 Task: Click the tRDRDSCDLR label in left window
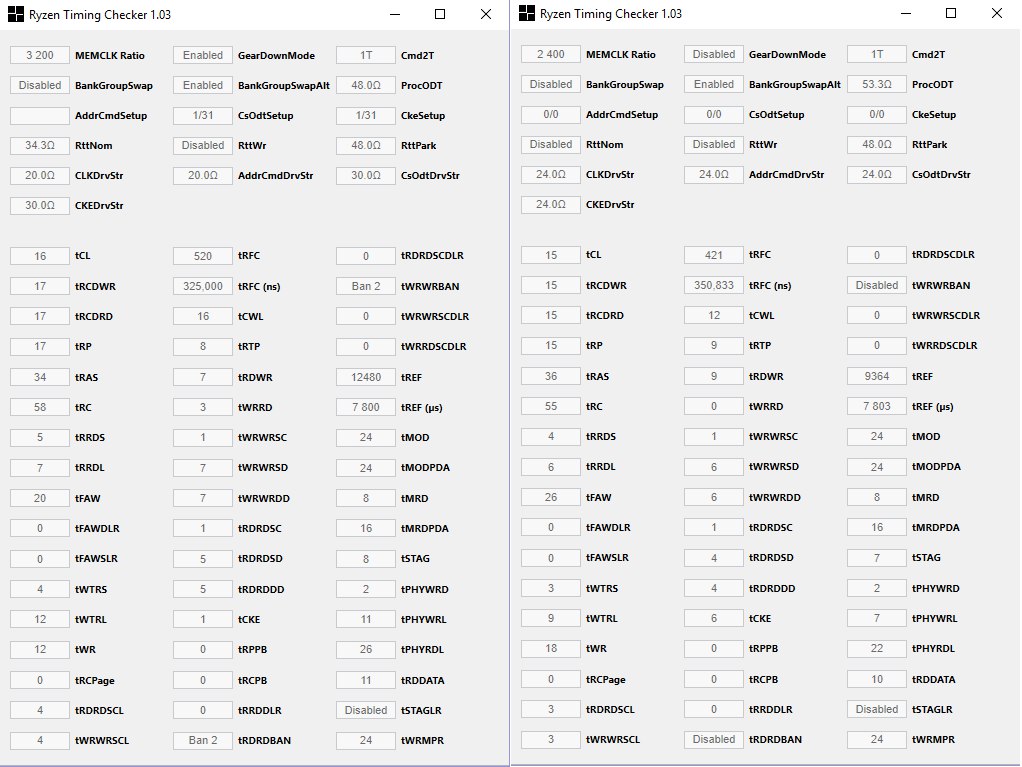coord(432,256)
